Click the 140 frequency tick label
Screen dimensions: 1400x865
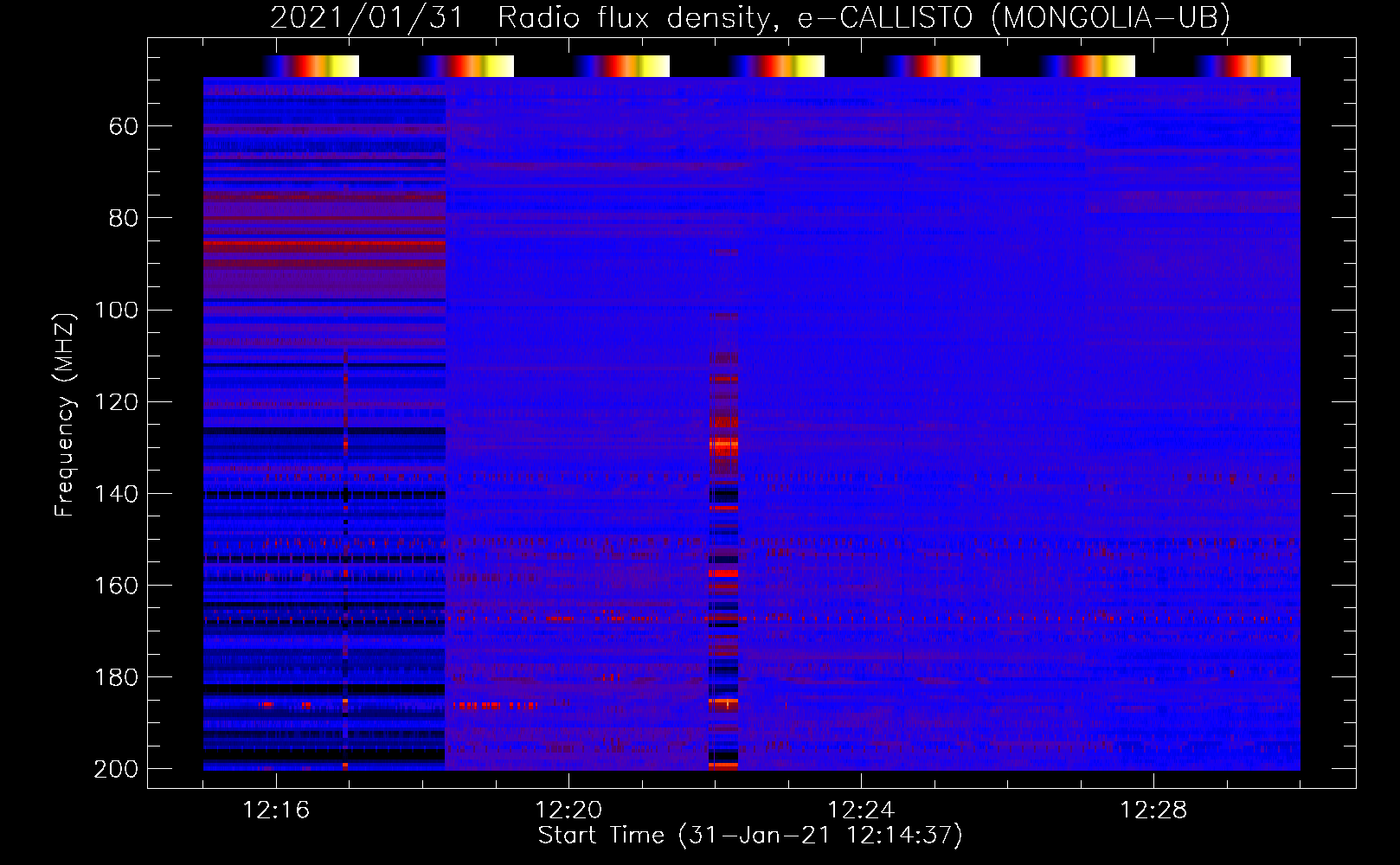click(116, 494)
